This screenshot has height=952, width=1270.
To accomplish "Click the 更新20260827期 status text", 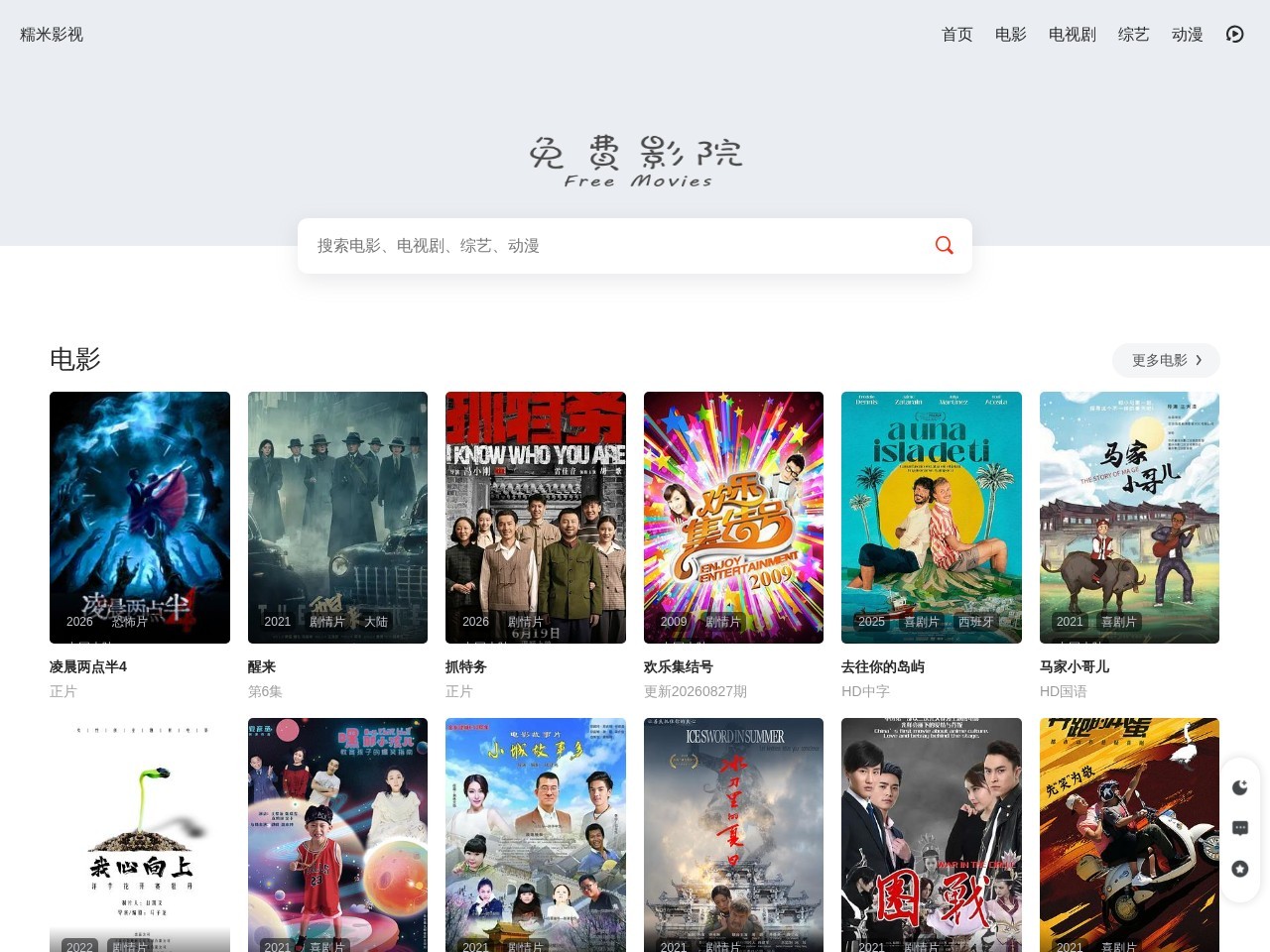I will pyautogui.click(x=696, y=691).
